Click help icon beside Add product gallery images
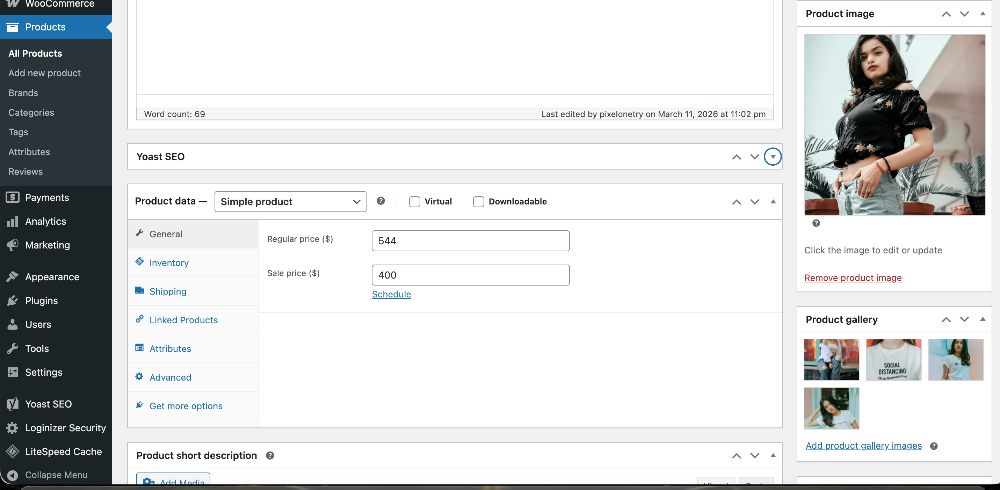 coord(934,446)
